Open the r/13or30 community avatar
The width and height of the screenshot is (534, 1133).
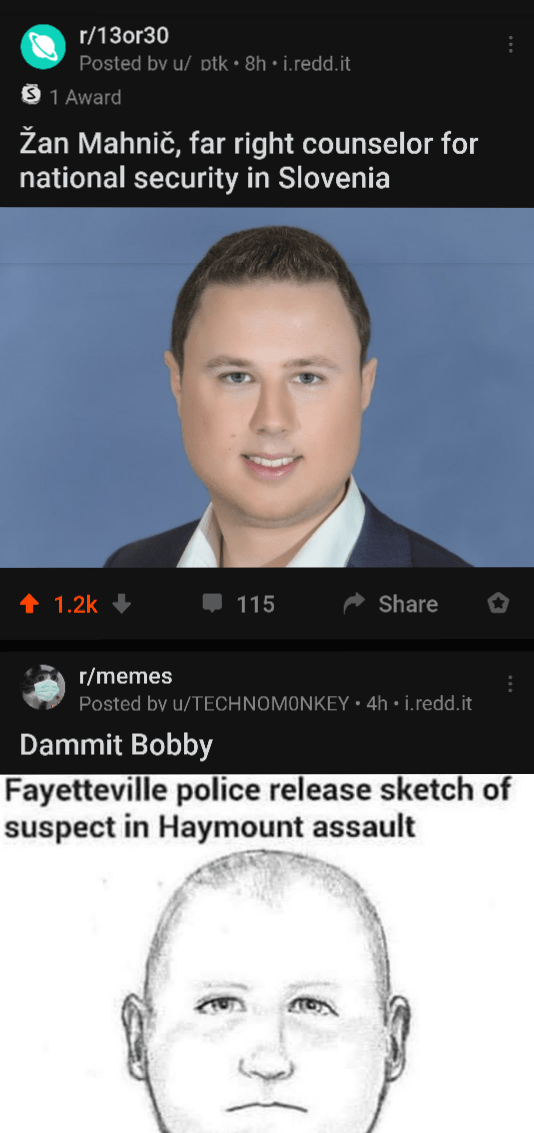[x=43, y=47]
